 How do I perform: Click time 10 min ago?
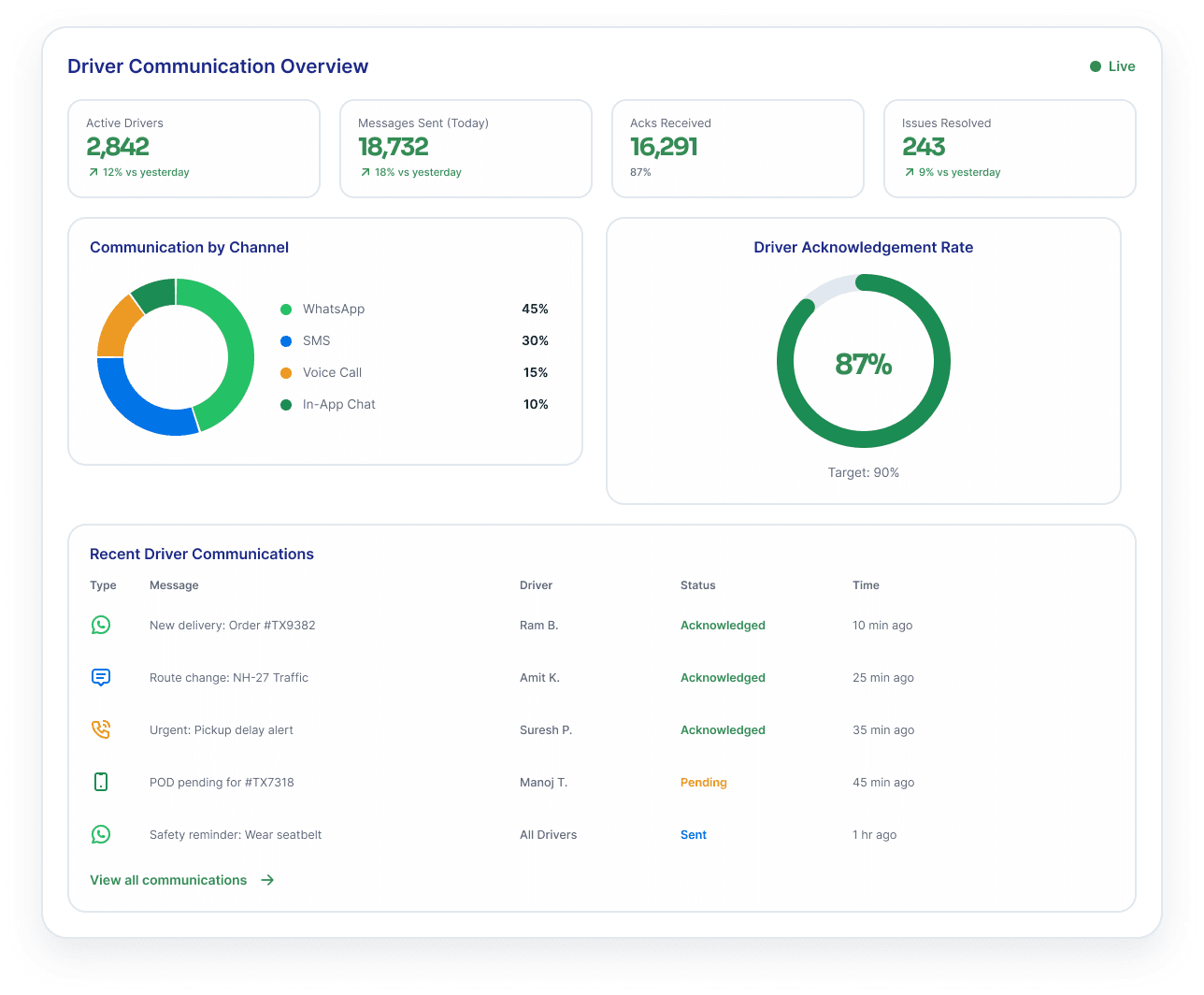click(882, 625)
